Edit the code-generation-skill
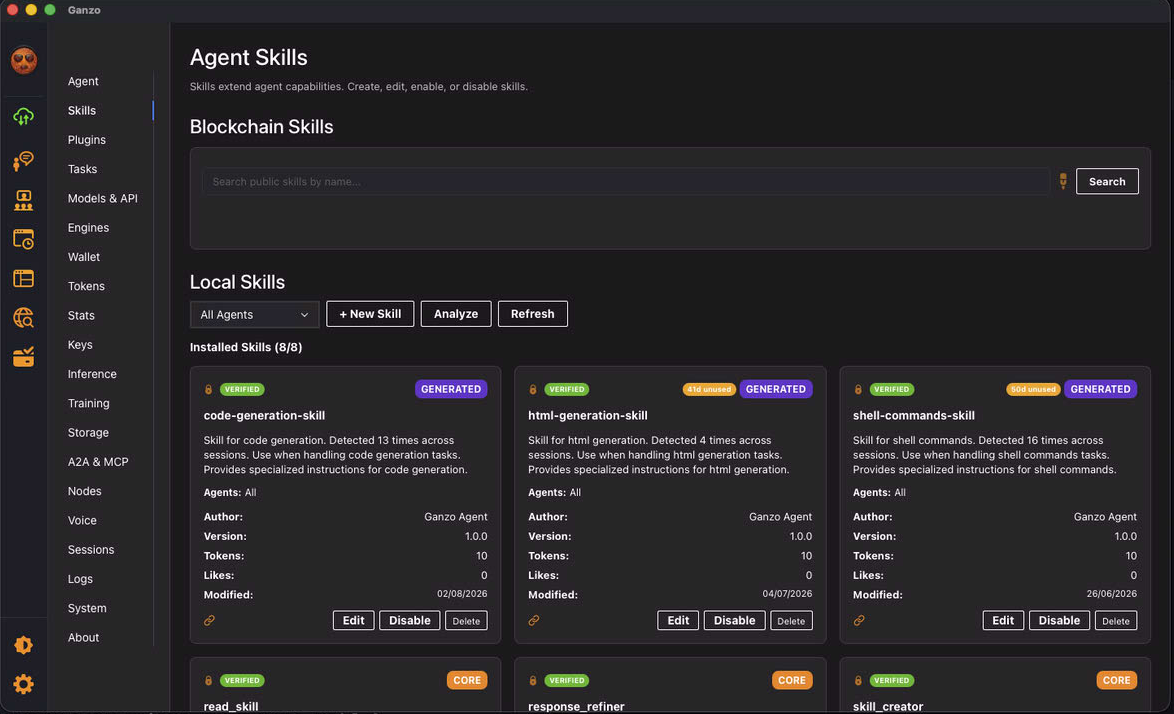 click(353, 620)
